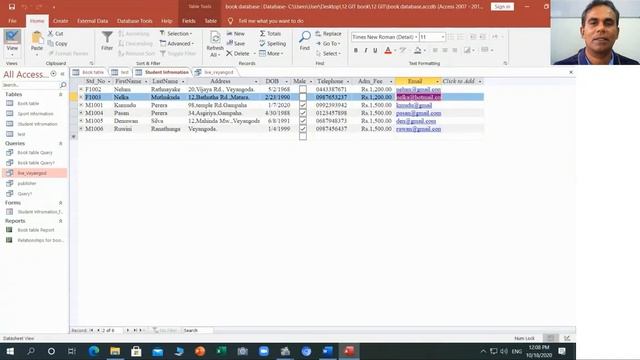Create a New record
This screenshot has height=360, width=640.
236,33
